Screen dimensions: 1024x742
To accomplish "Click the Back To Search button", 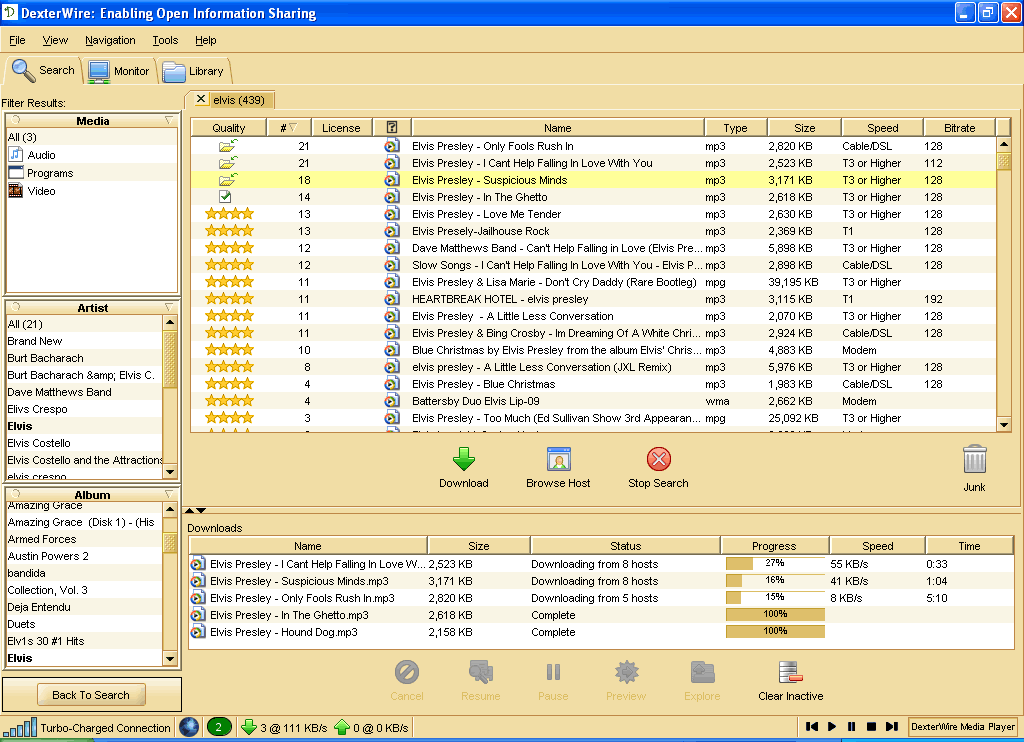I will point(91,695).
